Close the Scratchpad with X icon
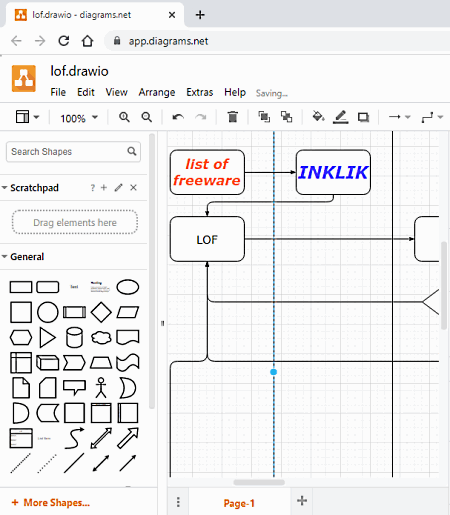Viewport: 450px width, 515px height. [133, 188]
